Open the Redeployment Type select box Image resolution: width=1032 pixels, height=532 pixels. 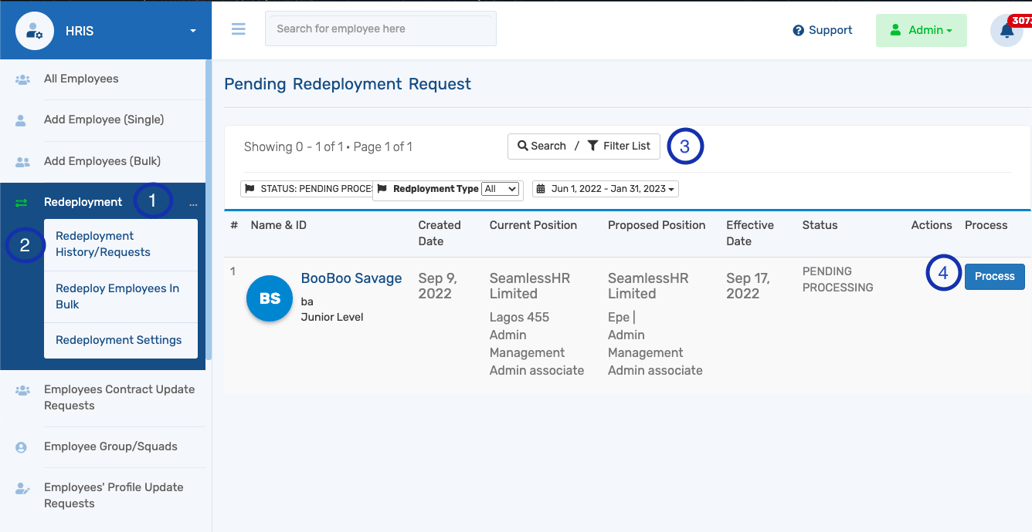click(500, 189)
